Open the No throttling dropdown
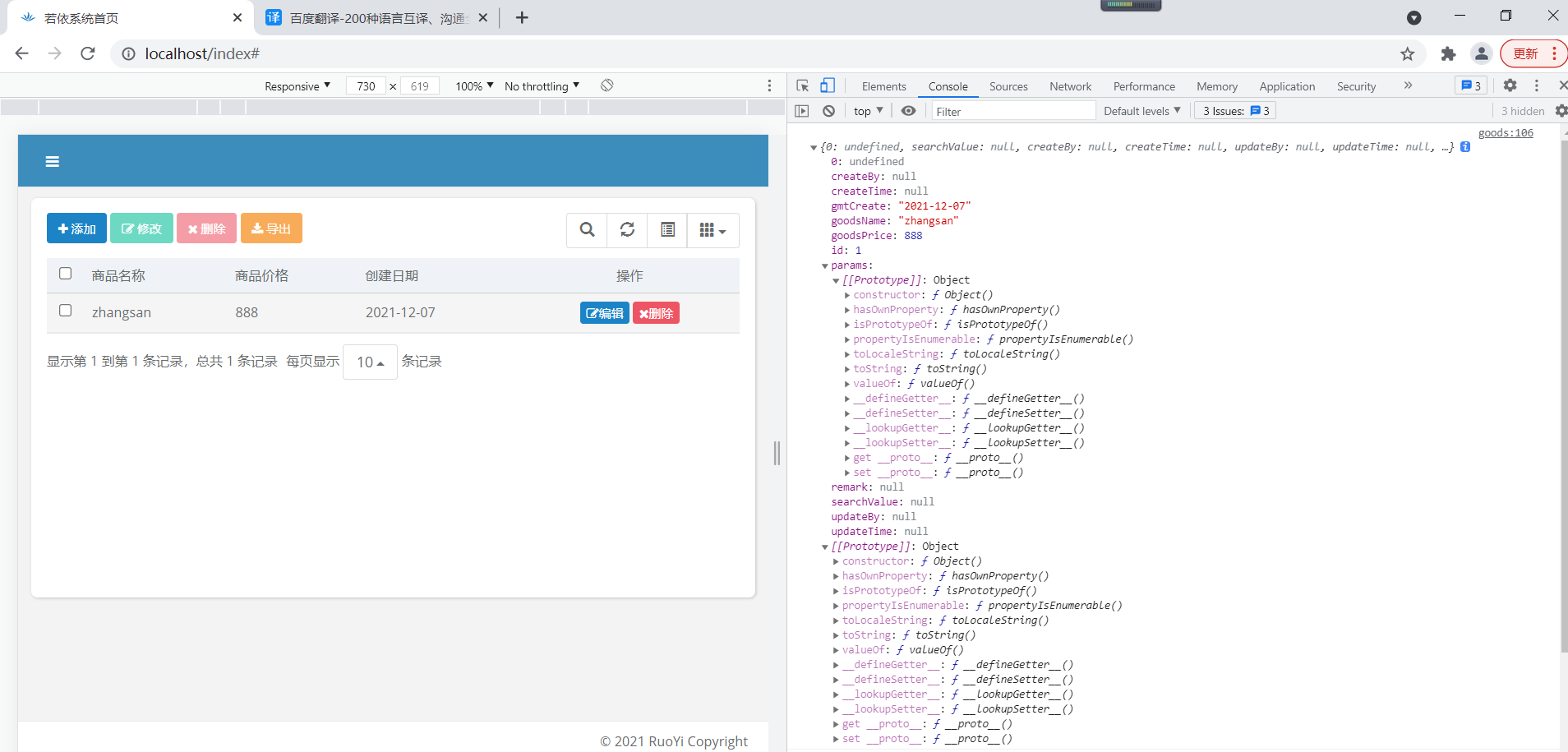Viewport: 1568px width, 752px height. coord(542,85)
